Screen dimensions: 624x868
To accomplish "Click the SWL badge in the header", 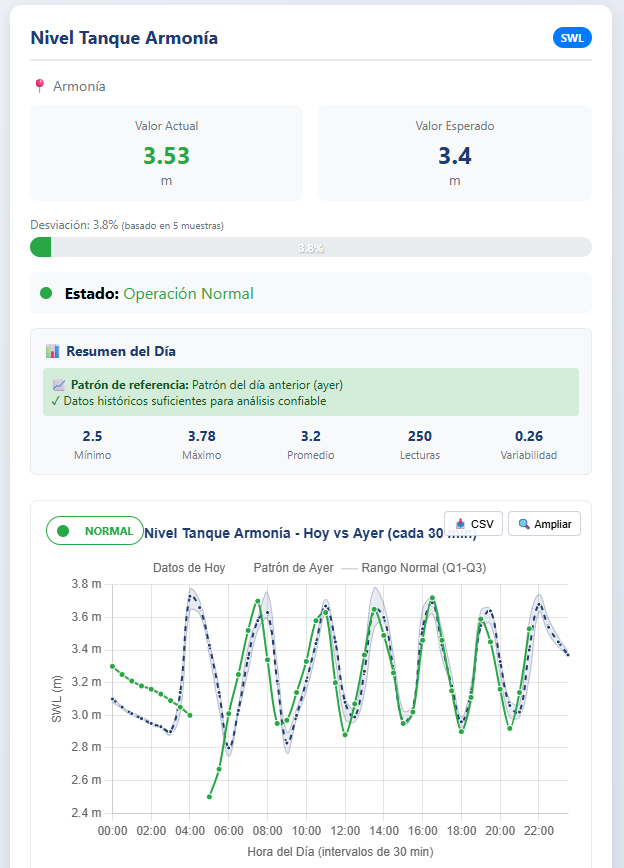I will click(x=572, y=38).
